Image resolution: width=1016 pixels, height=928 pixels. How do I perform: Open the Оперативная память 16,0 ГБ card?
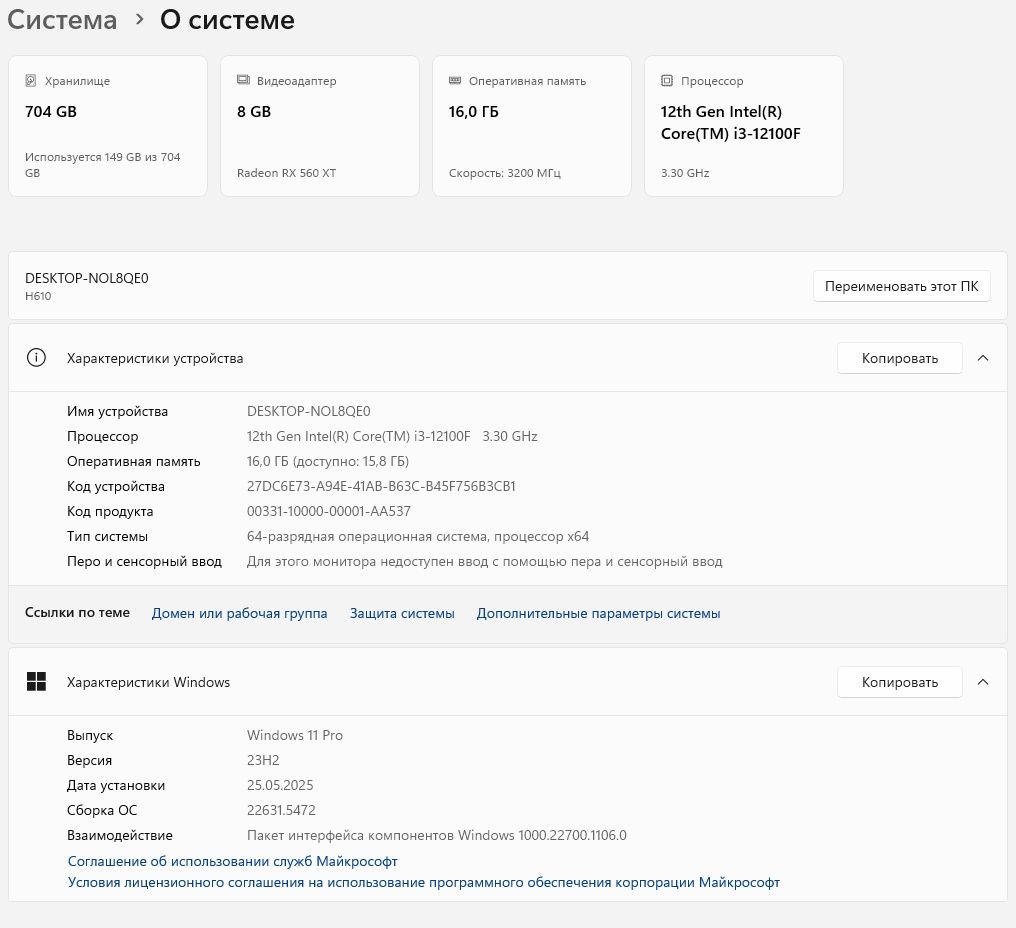pyautogui.click(x=532, y=126)
